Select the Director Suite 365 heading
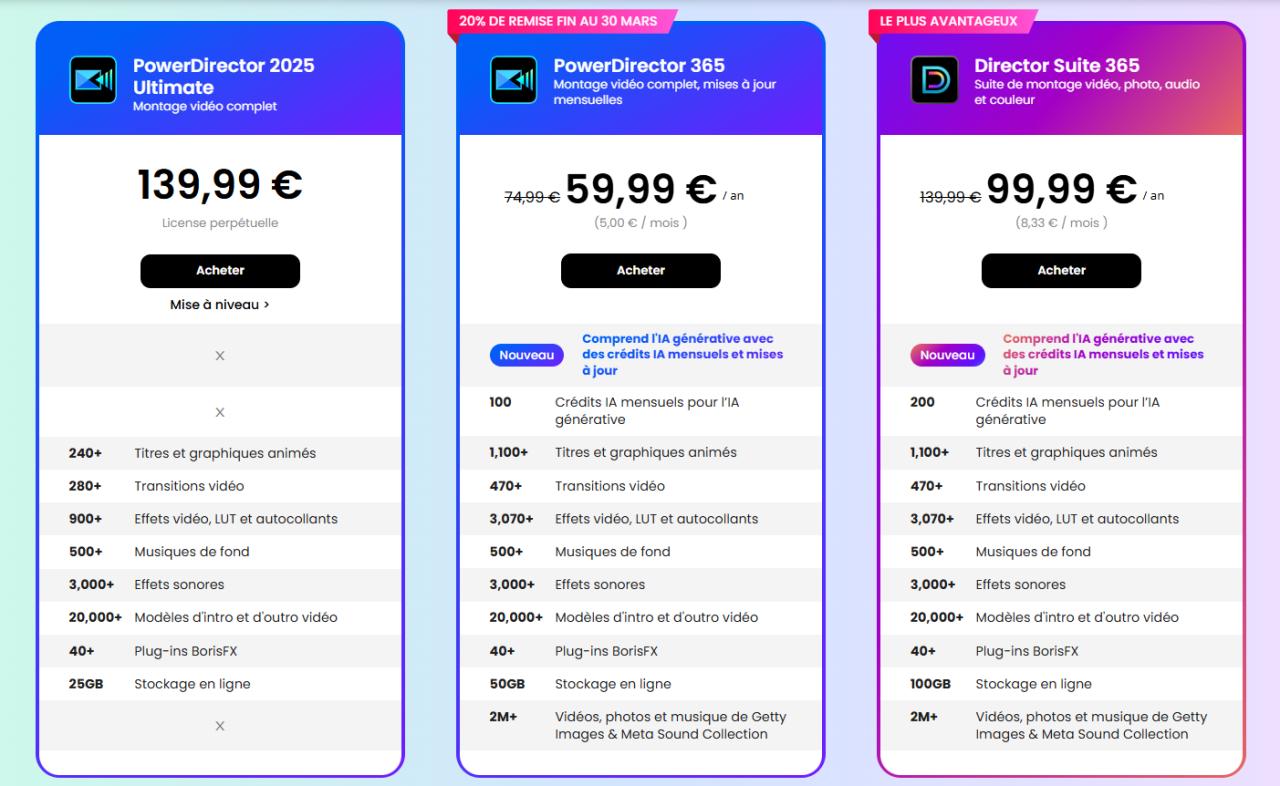The height and width of the screenshot is (786, 1280). click(x=1057, y=66)
